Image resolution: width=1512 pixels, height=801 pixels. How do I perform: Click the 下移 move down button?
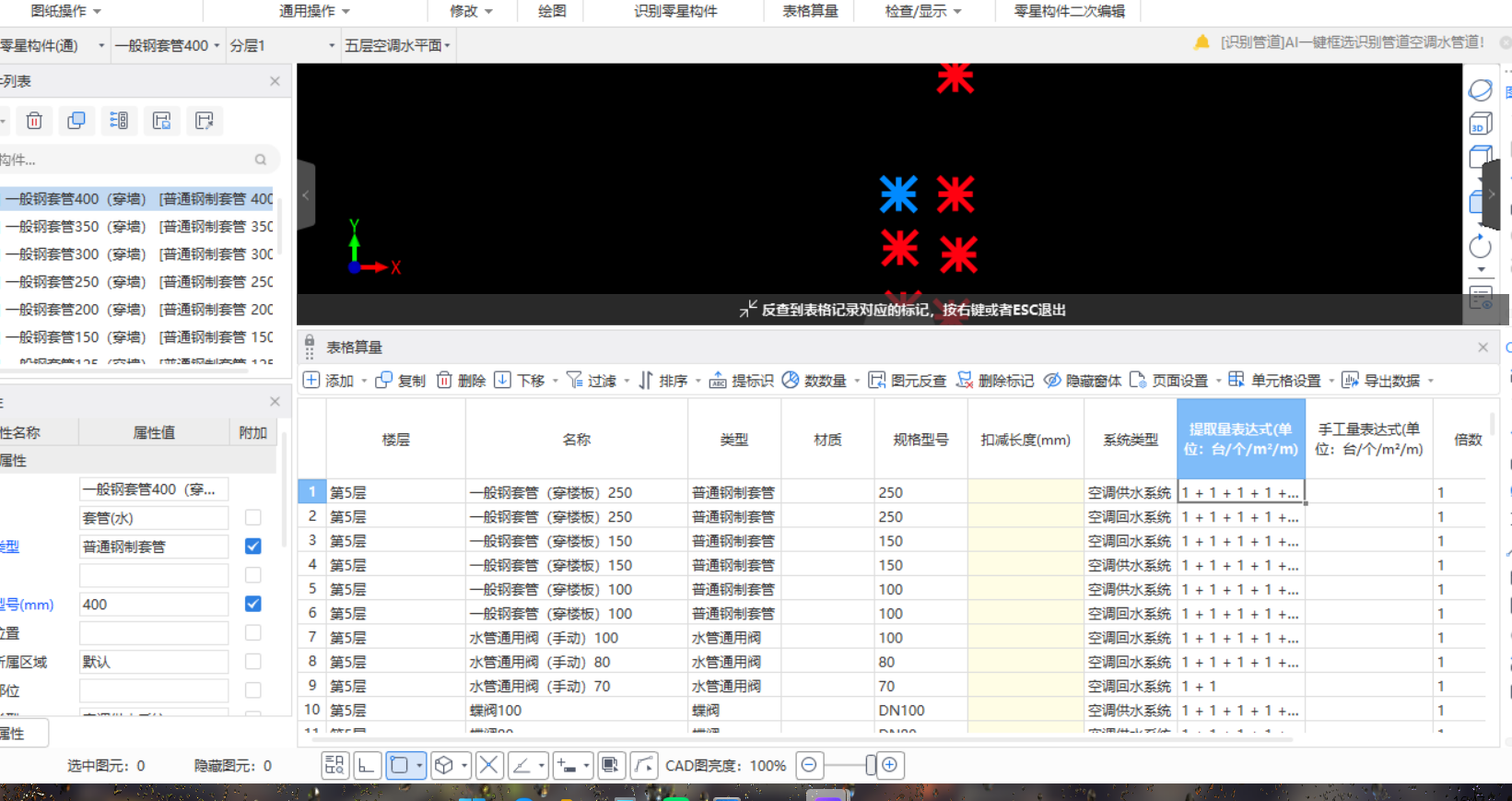(521, 380)
